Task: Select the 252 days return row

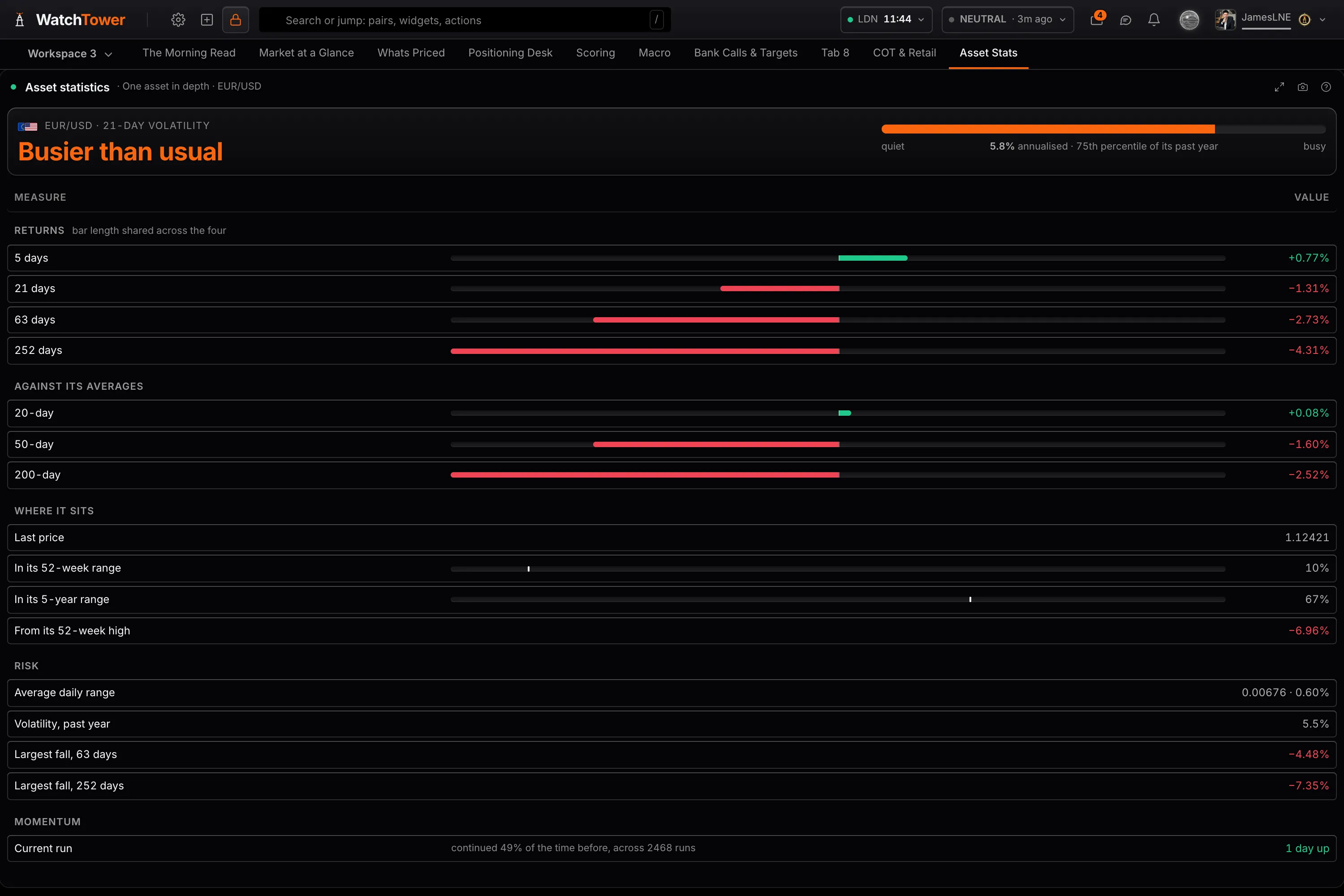Action: click(x=672, y=351)
